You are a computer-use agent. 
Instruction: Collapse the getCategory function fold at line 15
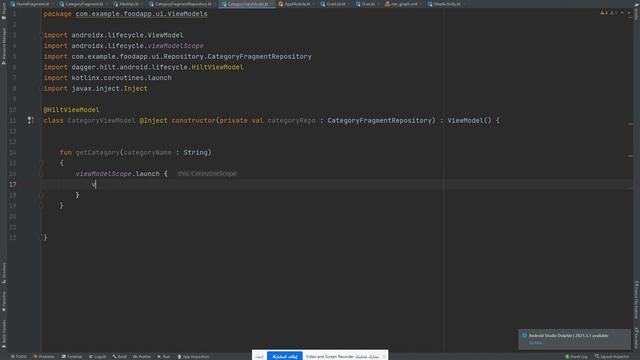click(42, 163)
